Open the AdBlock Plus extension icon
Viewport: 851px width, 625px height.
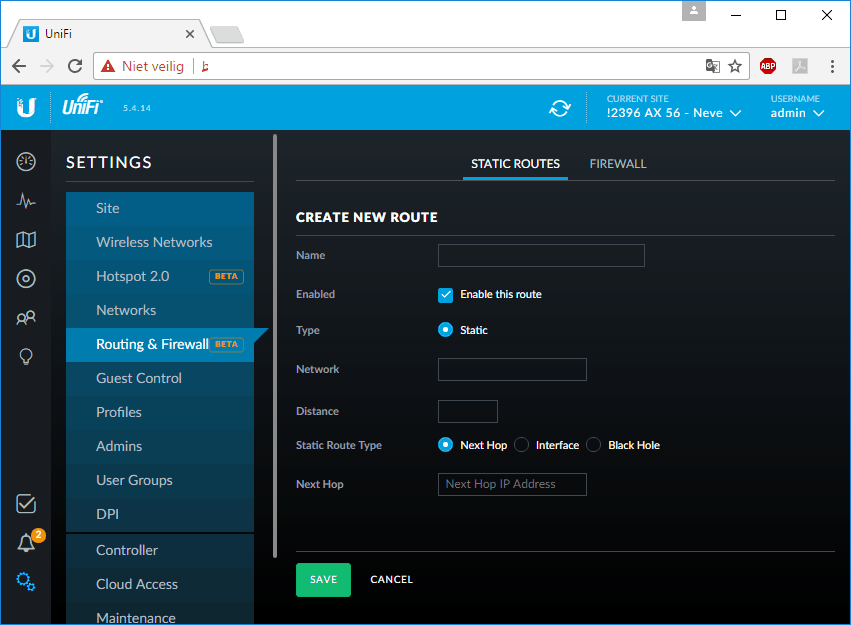tap(768, 66)
